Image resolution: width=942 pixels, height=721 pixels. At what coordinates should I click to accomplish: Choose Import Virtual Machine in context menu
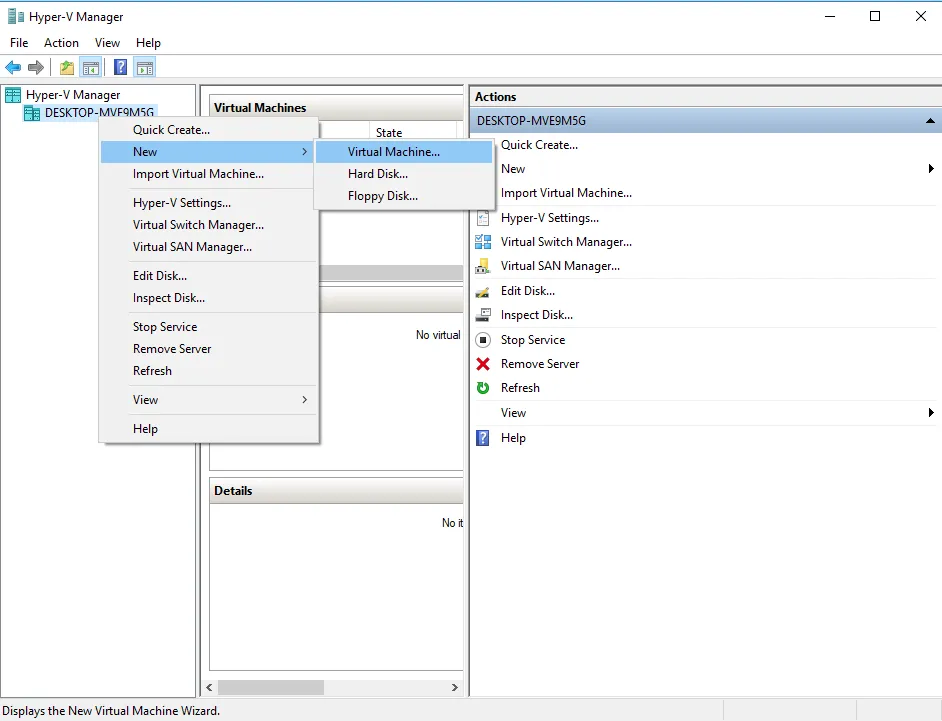(208, 174)
